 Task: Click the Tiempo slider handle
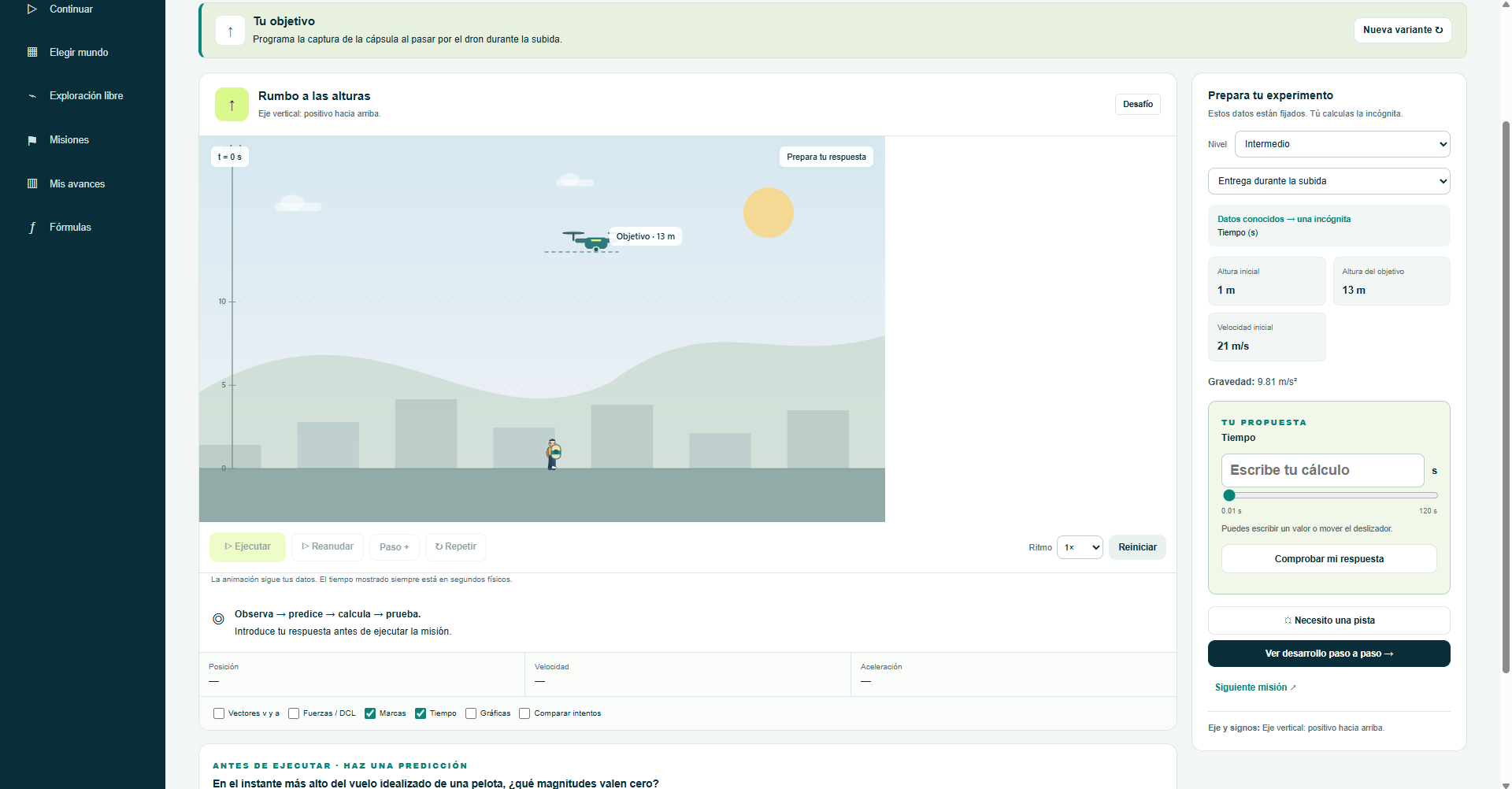[1229, 495]
